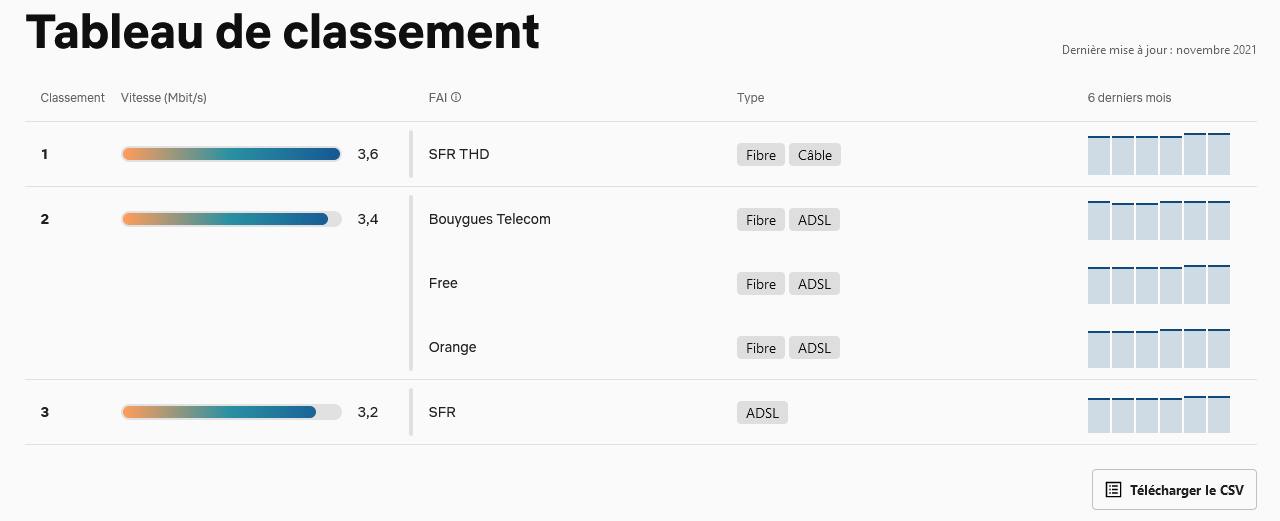Click the Bouygues Telecom provider name
This screenshot has width=1280, height=521.
point(489,219)
